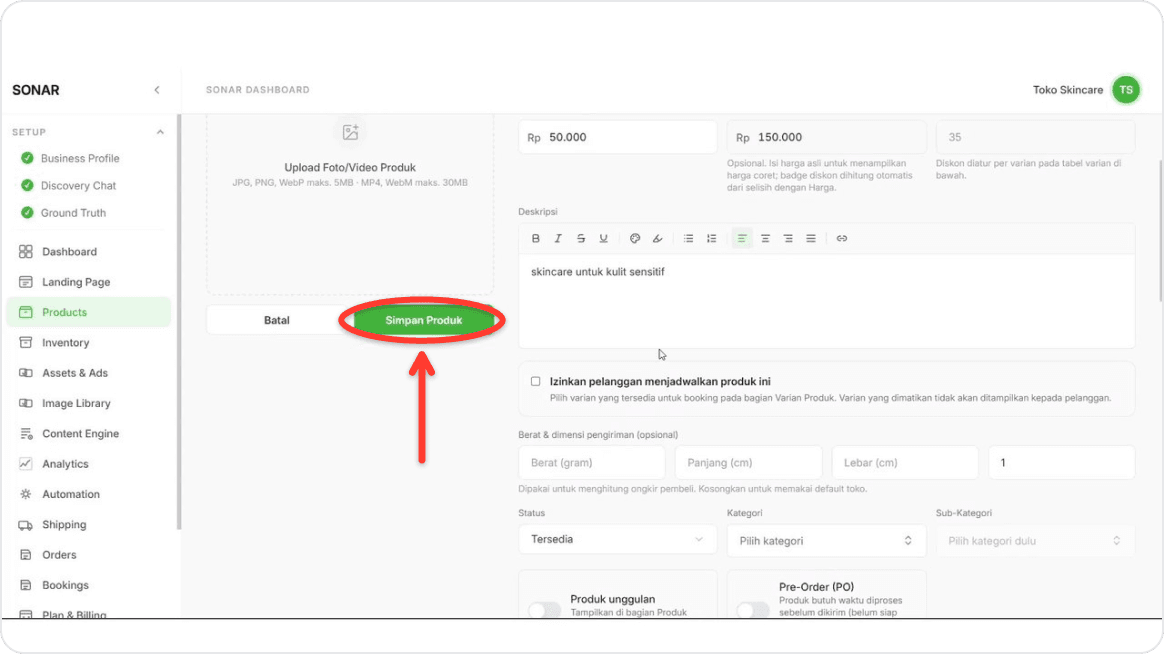Justify the description text
The image size is (1164, 654).
811,238
